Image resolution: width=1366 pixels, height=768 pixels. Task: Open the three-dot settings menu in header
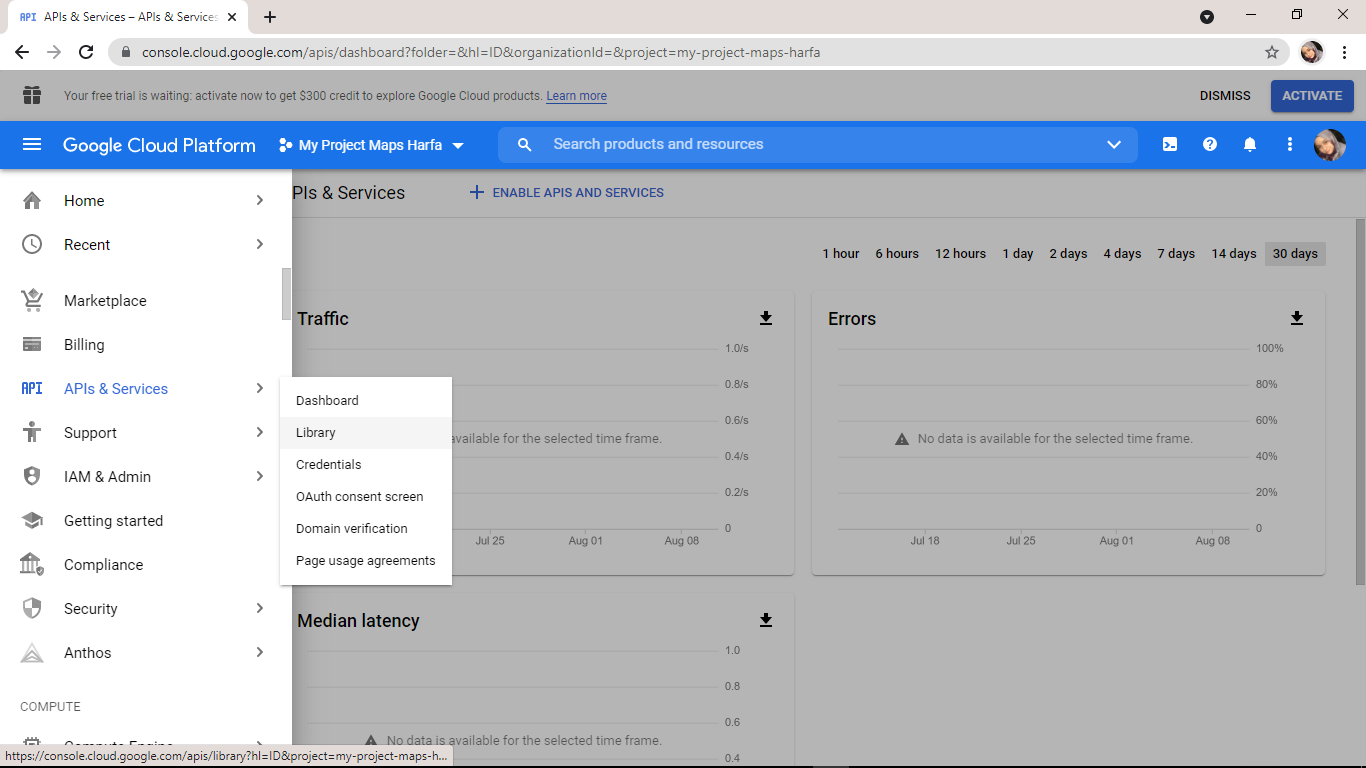tap(1290, 145)
